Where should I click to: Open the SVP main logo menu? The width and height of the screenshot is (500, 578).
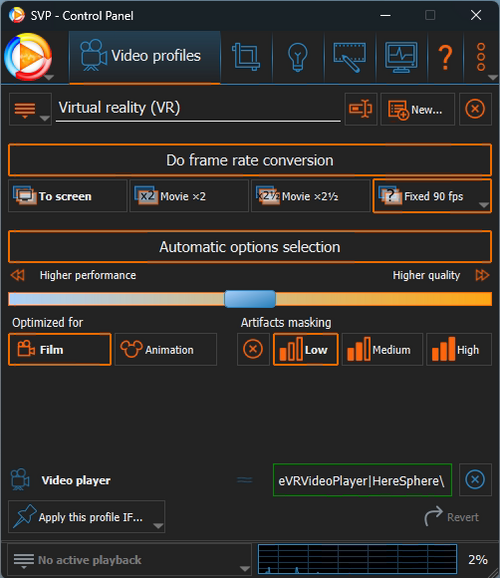pos(29,57)
